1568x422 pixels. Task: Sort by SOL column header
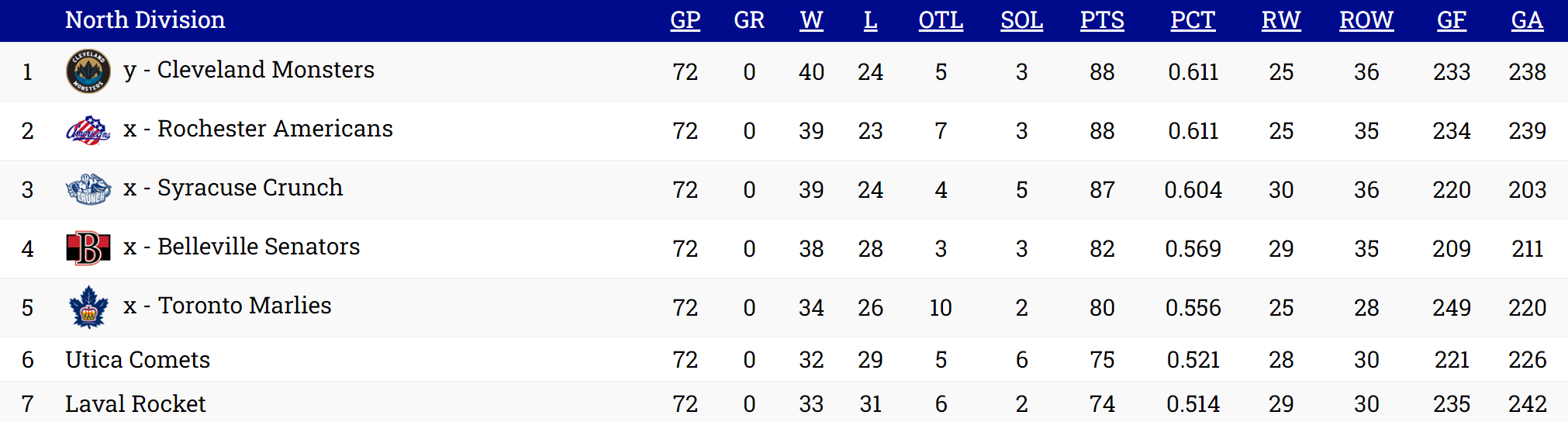point(1021,20)
